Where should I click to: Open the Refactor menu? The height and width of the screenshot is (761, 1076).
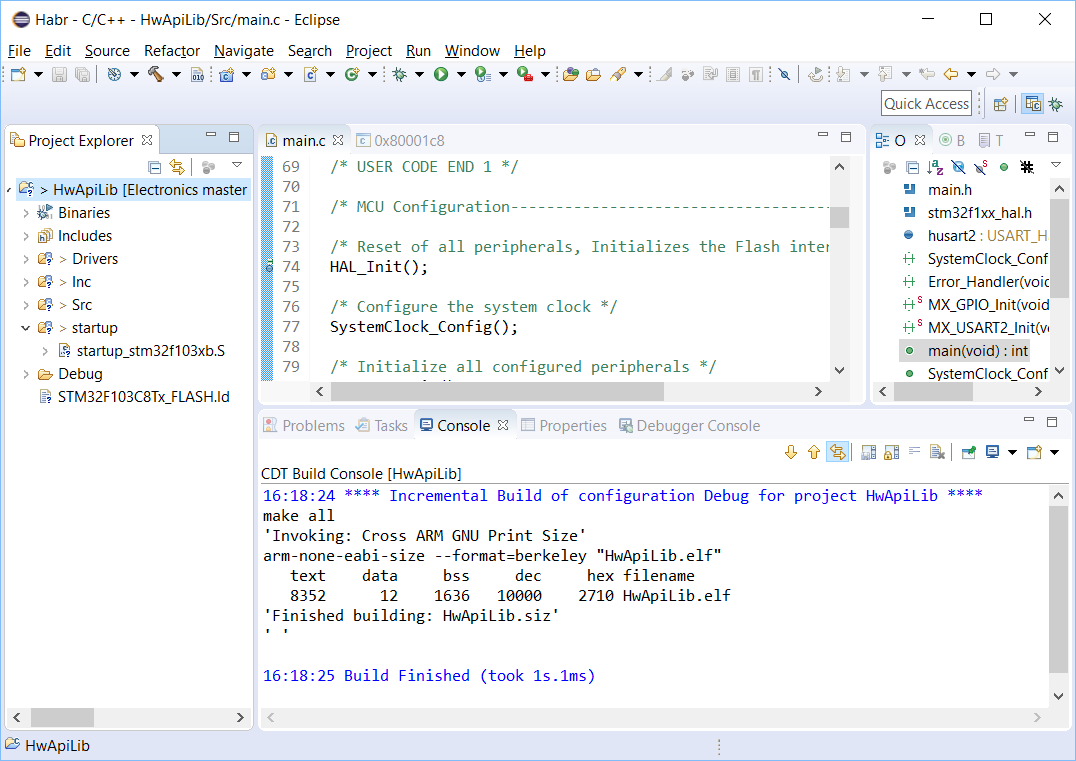coord(172,51)
